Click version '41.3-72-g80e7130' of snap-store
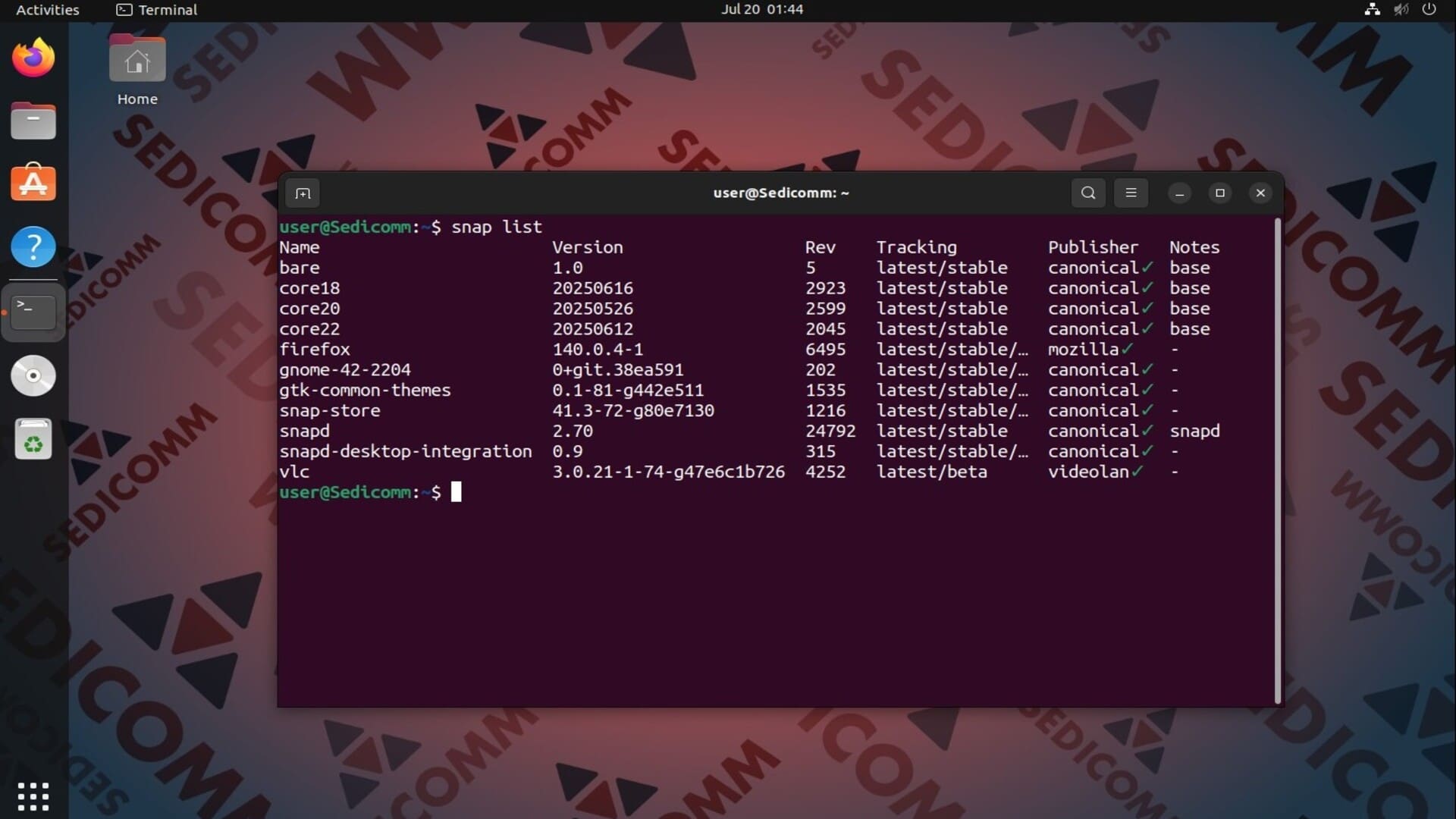The width and height of the screenshot is (1456, 819). [x=633, y=411]
